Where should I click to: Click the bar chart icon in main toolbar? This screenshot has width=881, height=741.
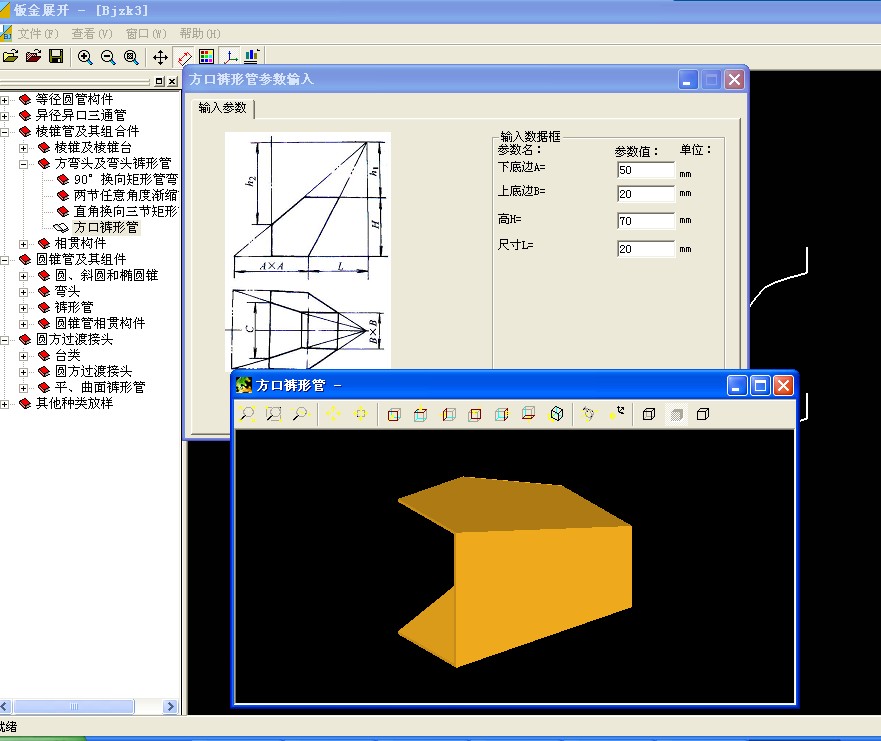(252, 57)
